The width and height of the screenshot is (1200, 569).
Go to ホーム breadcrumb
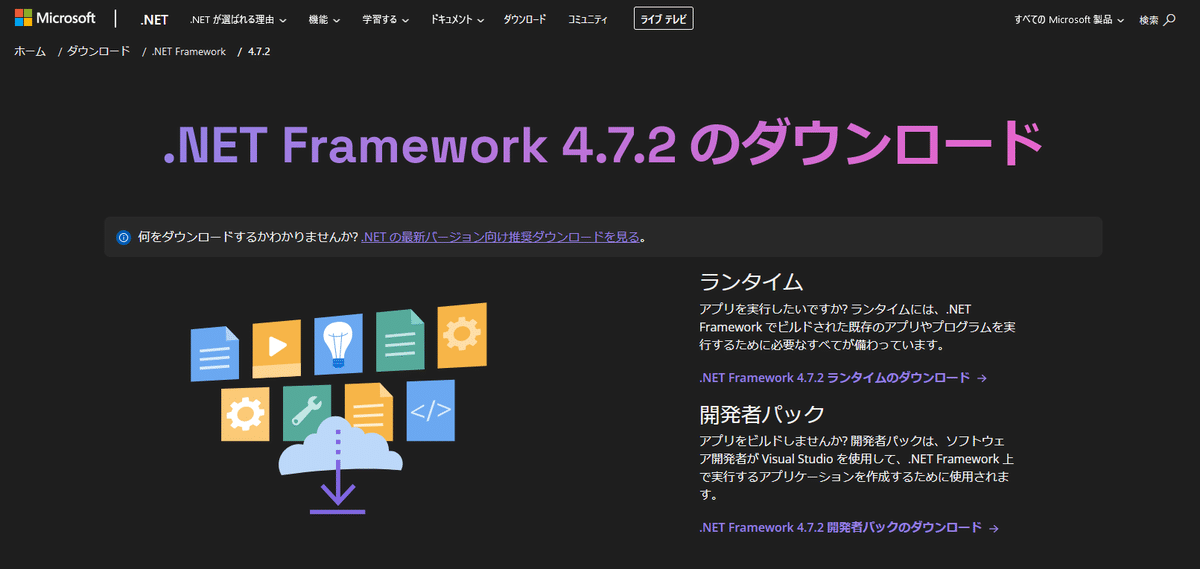[30, 51]
